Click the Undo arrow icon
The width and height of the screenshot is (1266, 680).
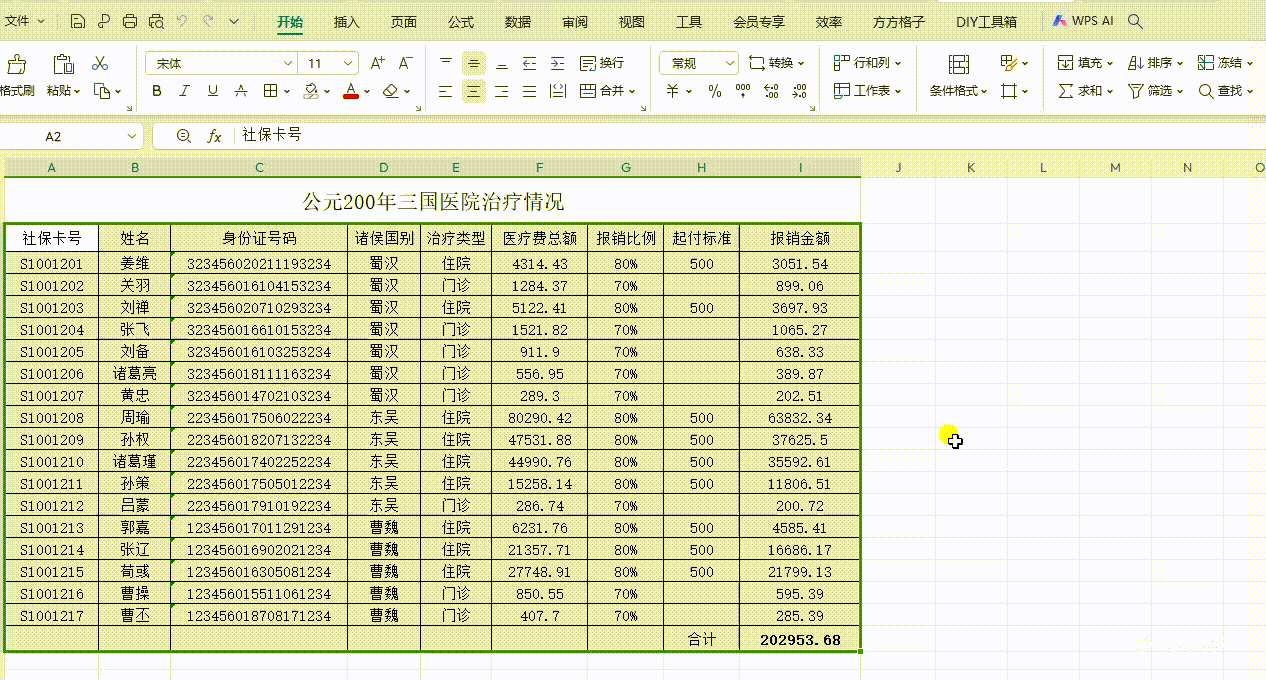point(182,21)
